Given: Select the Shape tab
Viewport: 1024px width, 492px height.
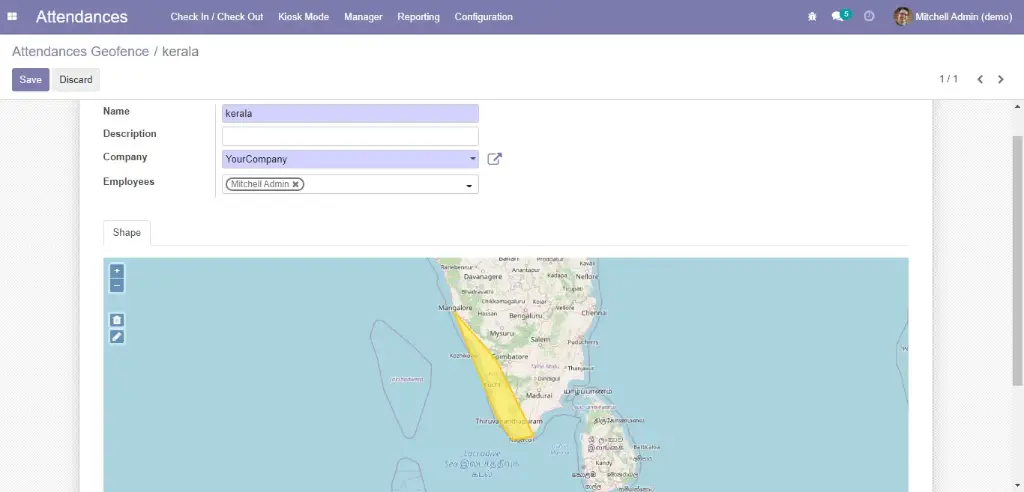Looking at the screenshot, I should click(x=127, y=232).
